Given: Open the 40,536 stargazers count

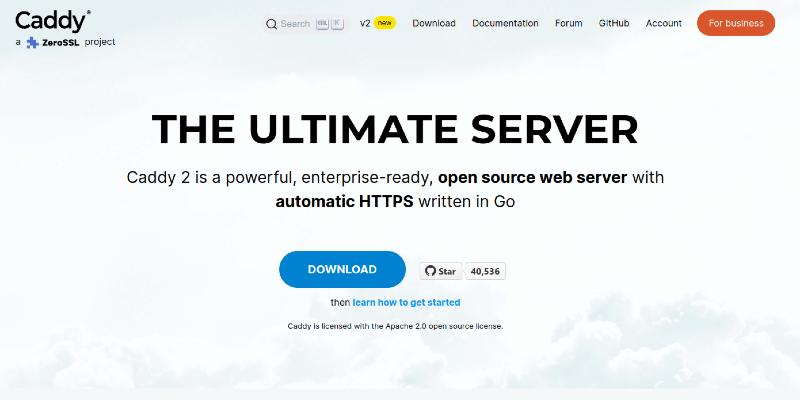Looking at the screenshot, I should (x=485, y=271).
